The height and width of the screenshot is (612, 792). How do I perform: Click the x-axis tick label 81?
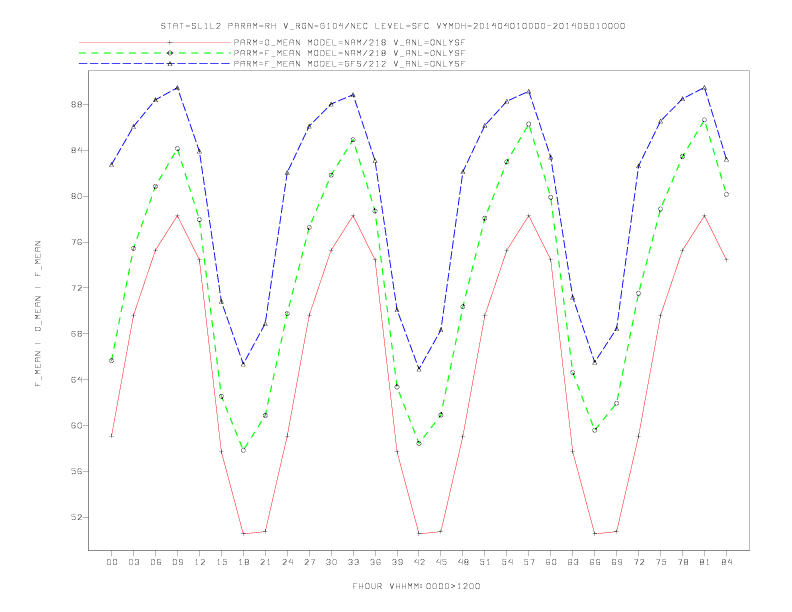tap(705, 562)
